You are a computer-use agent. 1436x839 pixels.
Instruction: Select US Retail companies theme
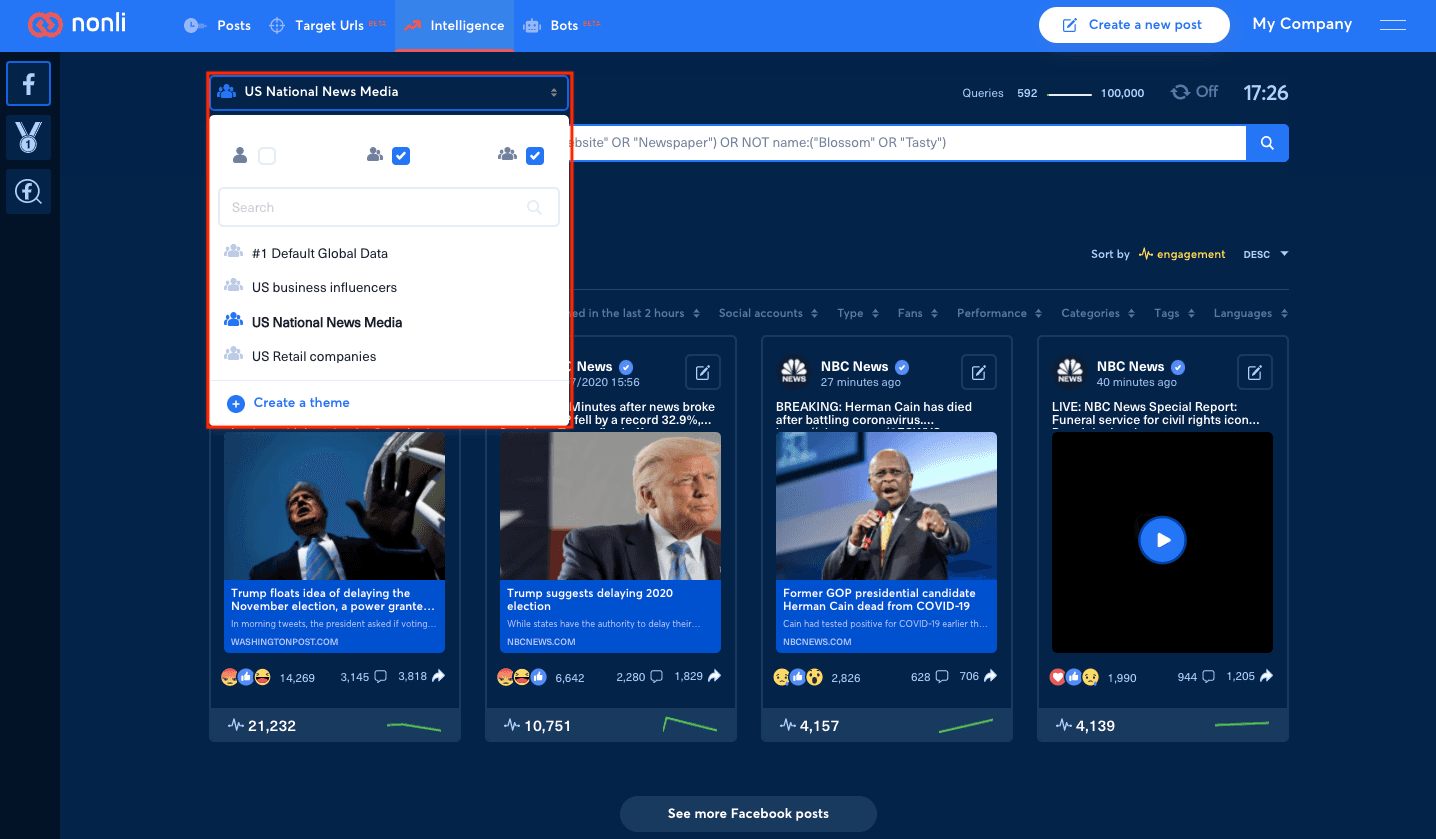tap(314, 356)
